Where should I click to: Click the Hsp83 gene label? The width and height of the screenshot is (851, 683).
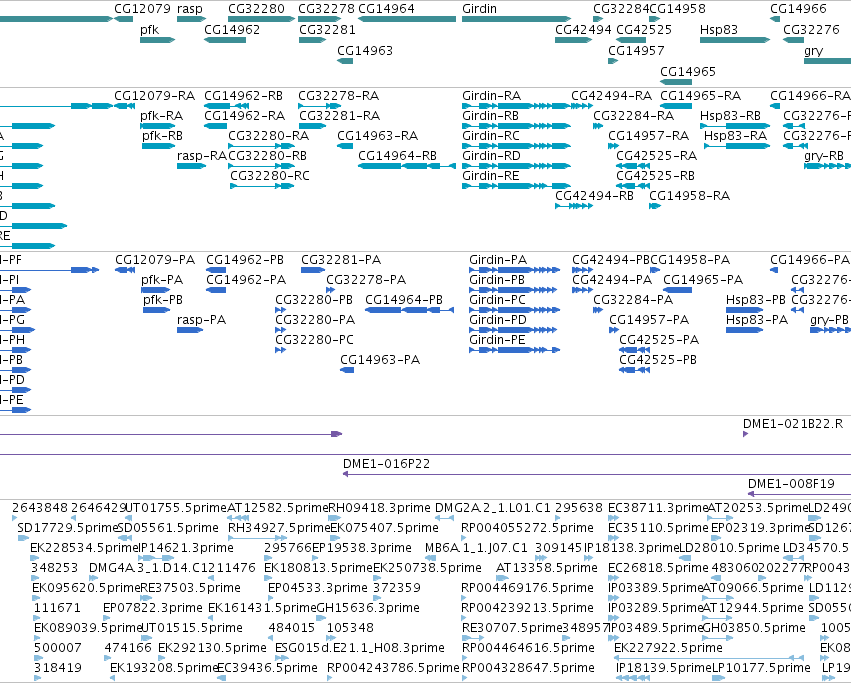point(719,29)
